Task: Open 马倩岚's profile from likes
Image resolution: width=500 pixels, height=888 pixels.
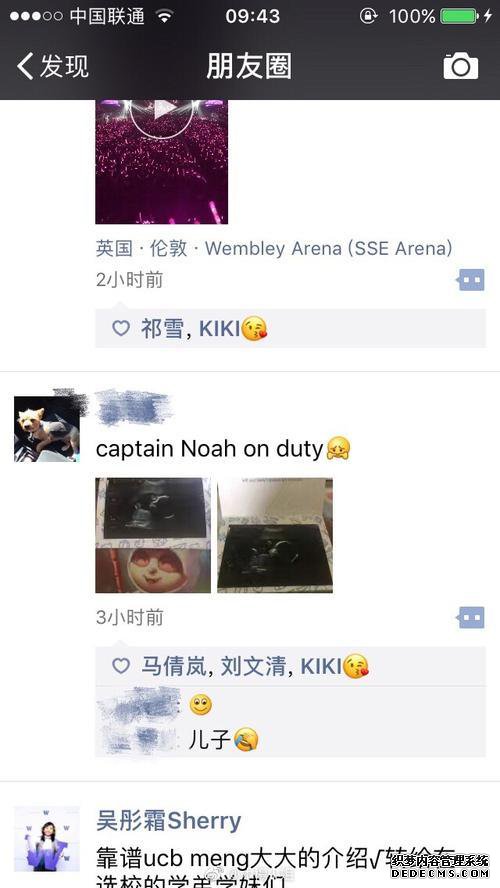Action: [x=173, y=666]
